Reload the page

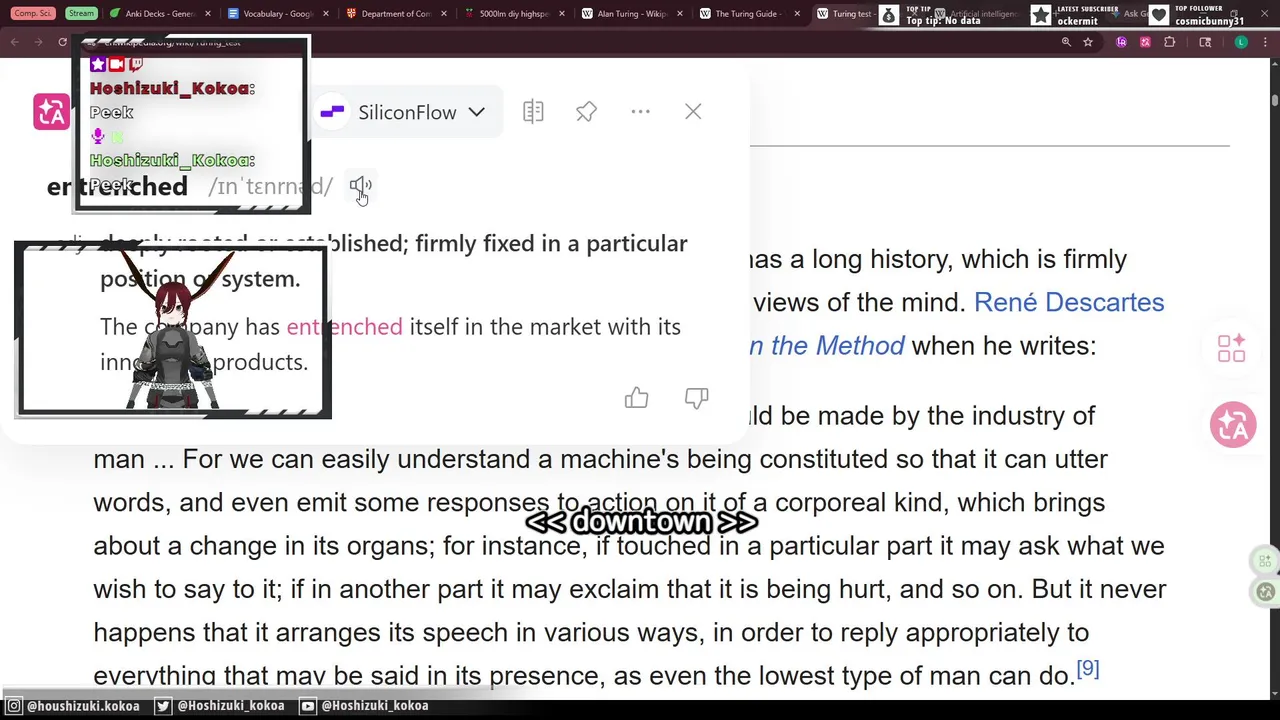62,42
